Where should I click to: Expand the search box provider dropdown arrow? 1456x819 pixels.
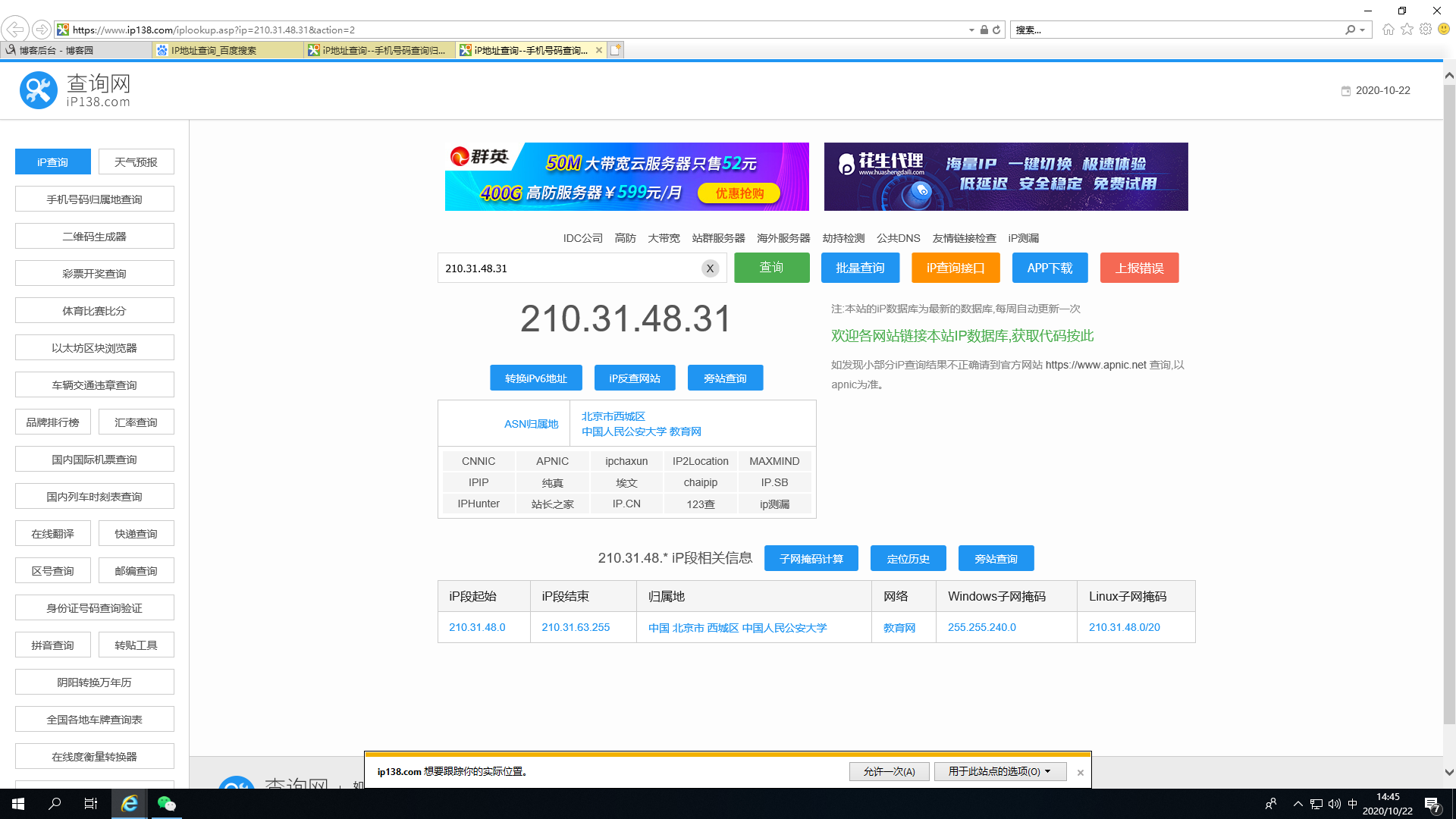coord(1363,30)
